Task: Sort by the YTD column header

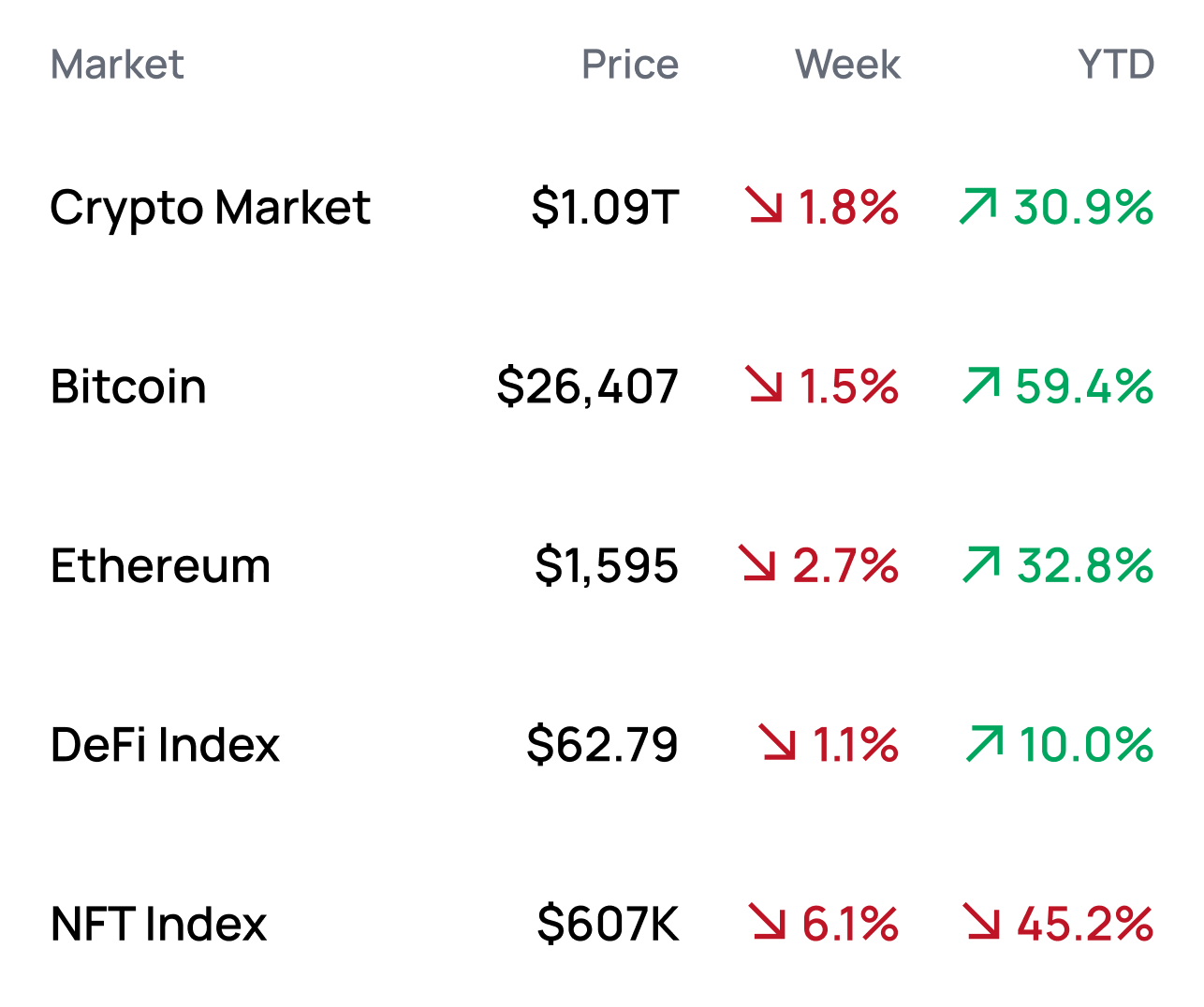Action: 1116,65
